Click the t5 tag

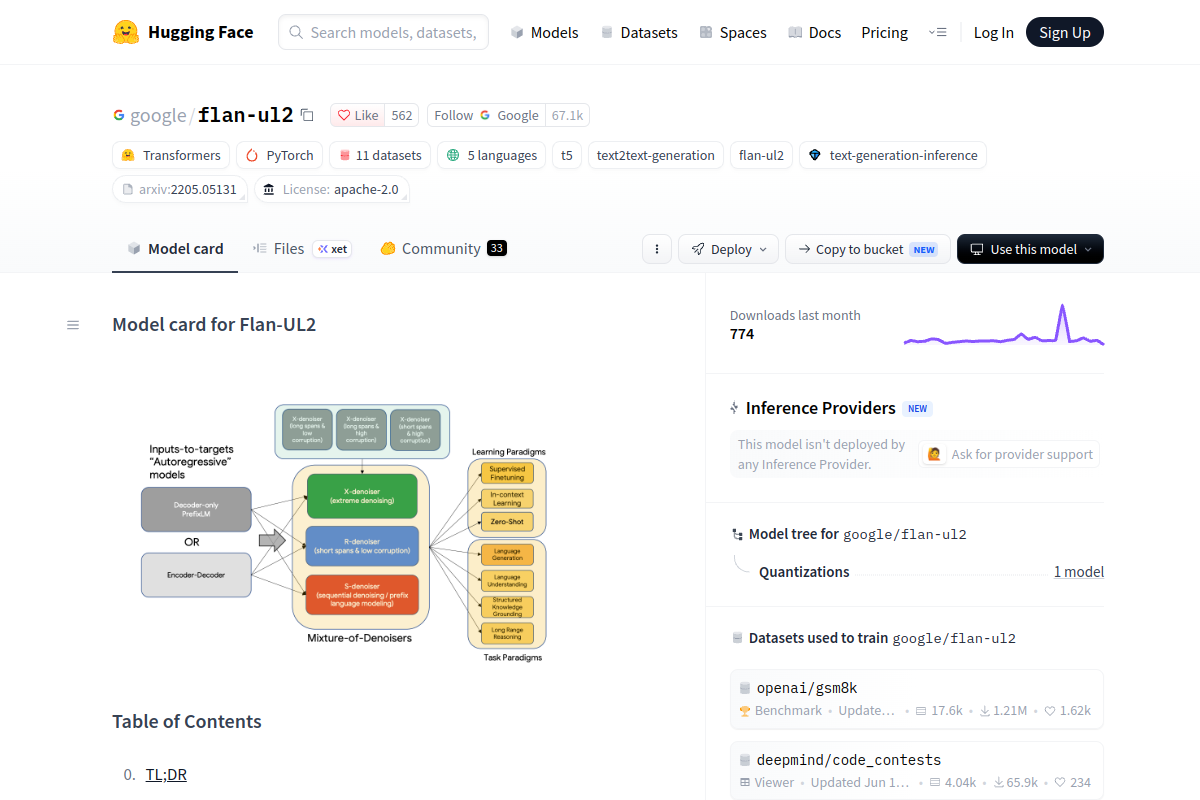tap(567, 155)
